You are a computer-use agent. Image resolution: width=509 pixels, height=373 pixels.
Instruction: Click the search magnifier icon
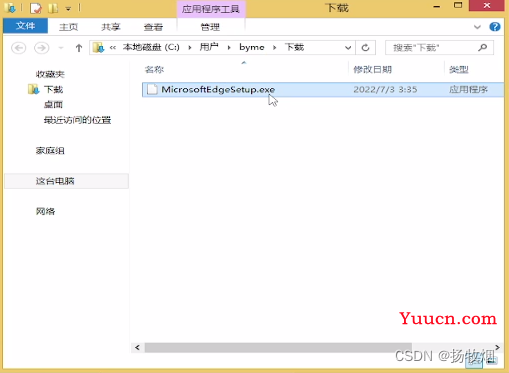click(x=482, y=48)
